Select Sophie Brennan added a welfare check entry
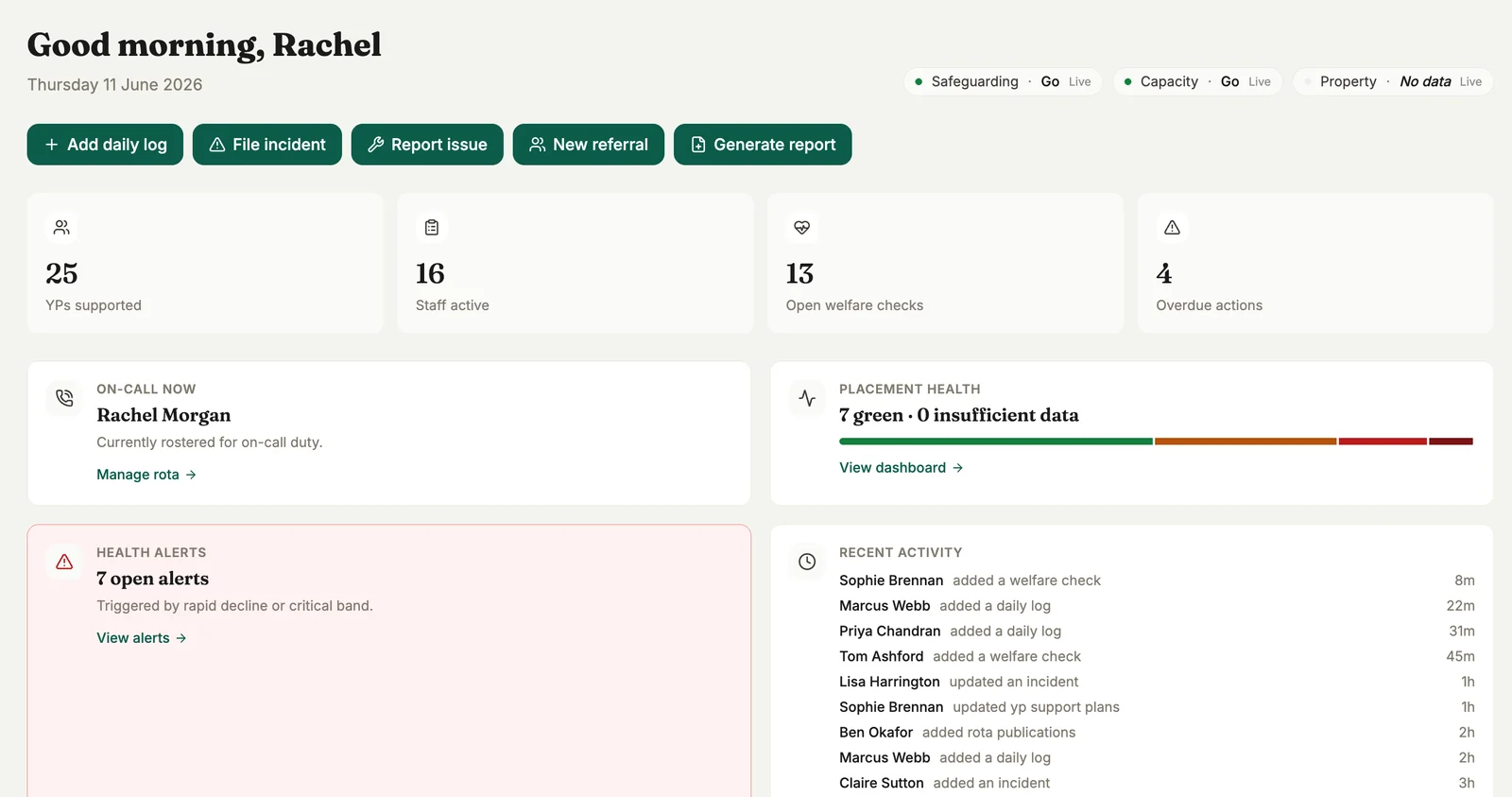Screen dimensions: 1512x797 click(x=1157, y=580)
